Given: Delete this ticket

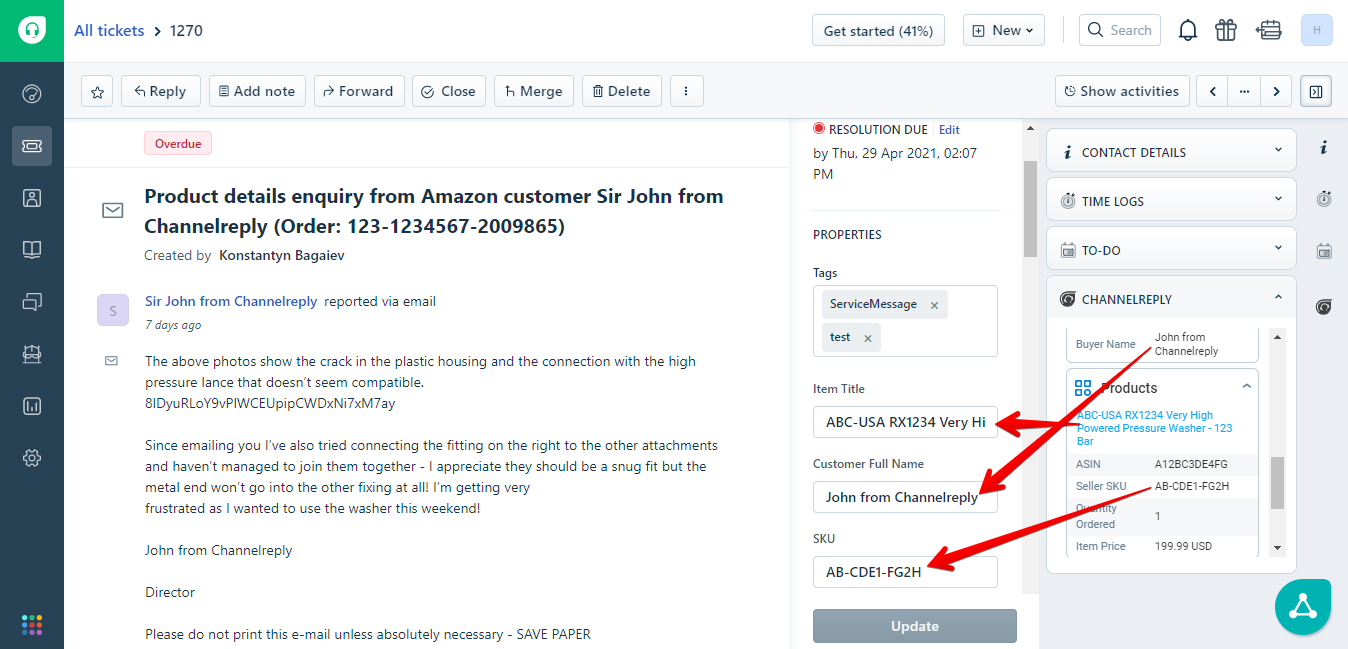Looking at the screenshot, I should pyautogui.click(x=622, y=91).
